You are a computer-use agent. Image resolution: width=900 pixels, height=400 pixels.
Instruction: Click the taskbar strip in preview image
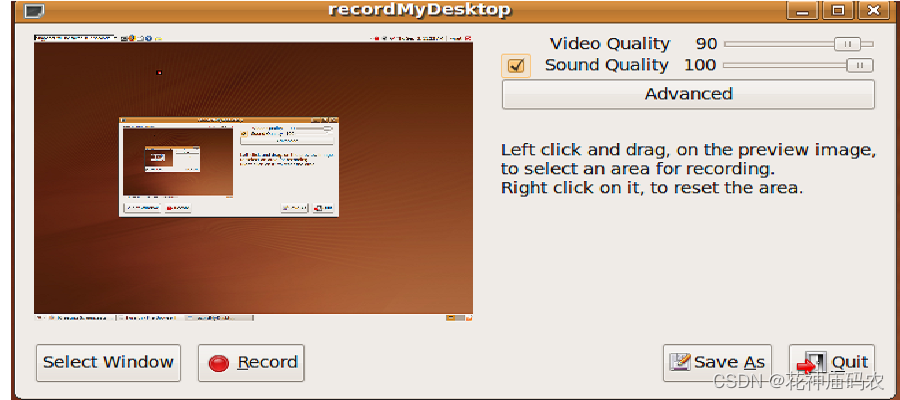click(x=253, y=317)
